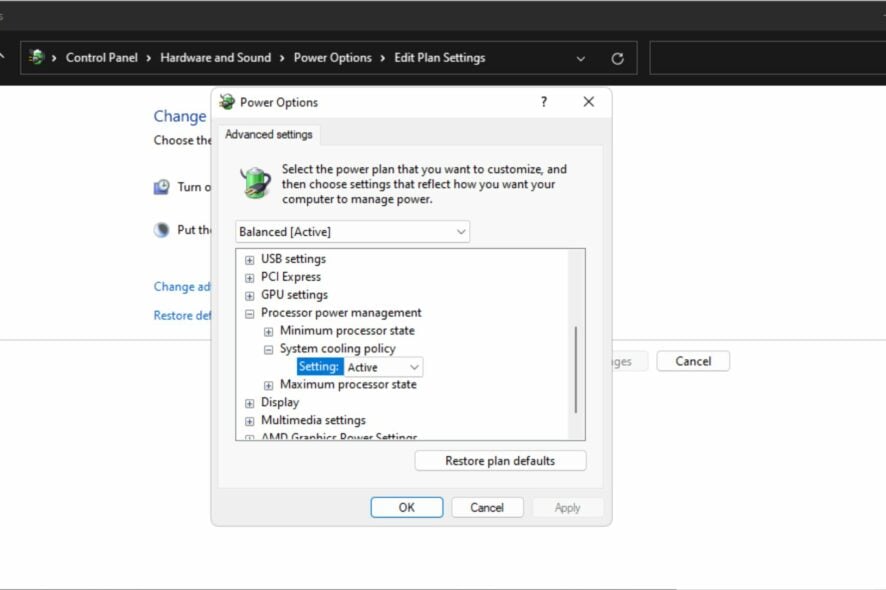
Task: Click the refresh icon in the address bar
Action: click(617, 58)
